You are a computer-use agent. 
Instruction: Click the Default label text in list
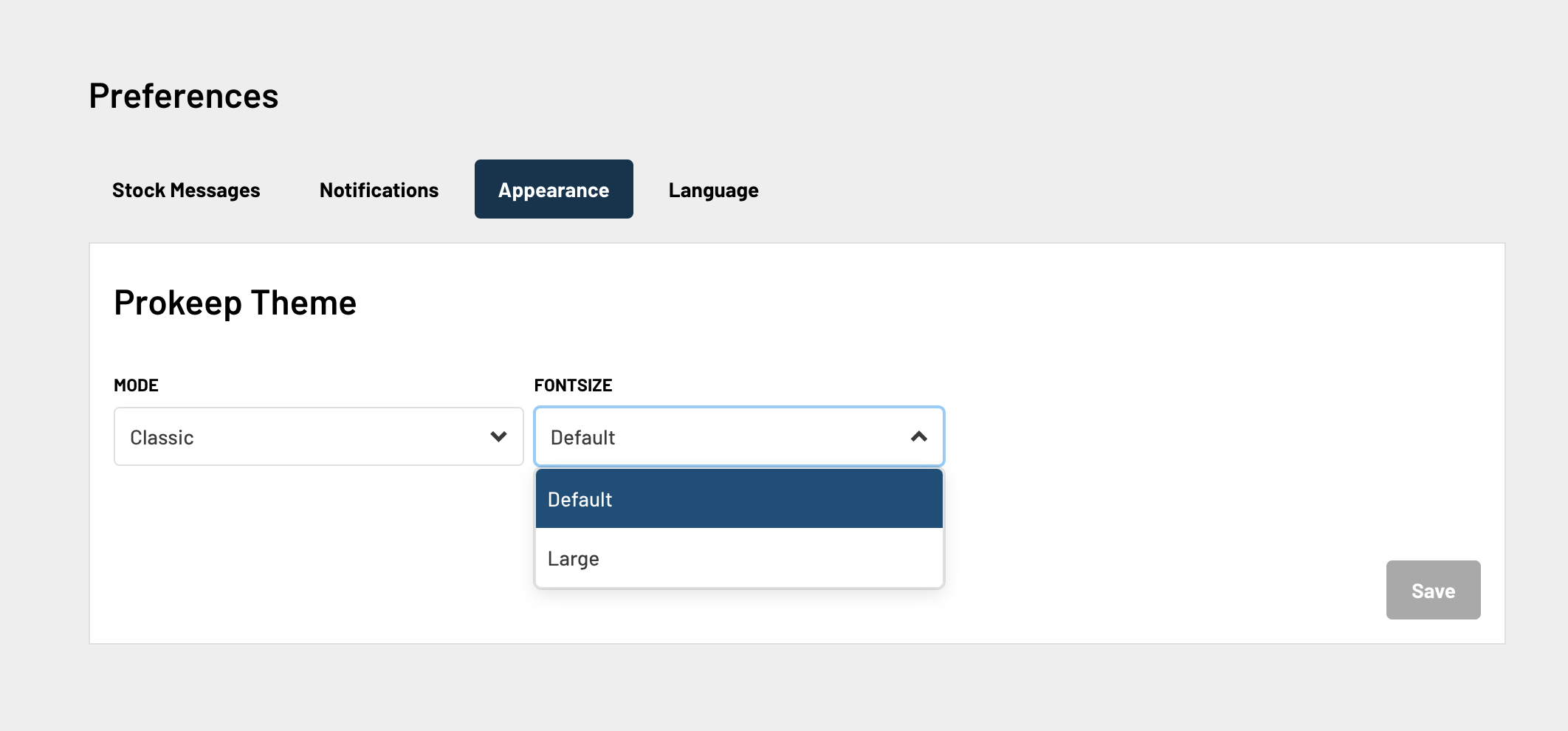pyautogui.click(x=580, y=500)
